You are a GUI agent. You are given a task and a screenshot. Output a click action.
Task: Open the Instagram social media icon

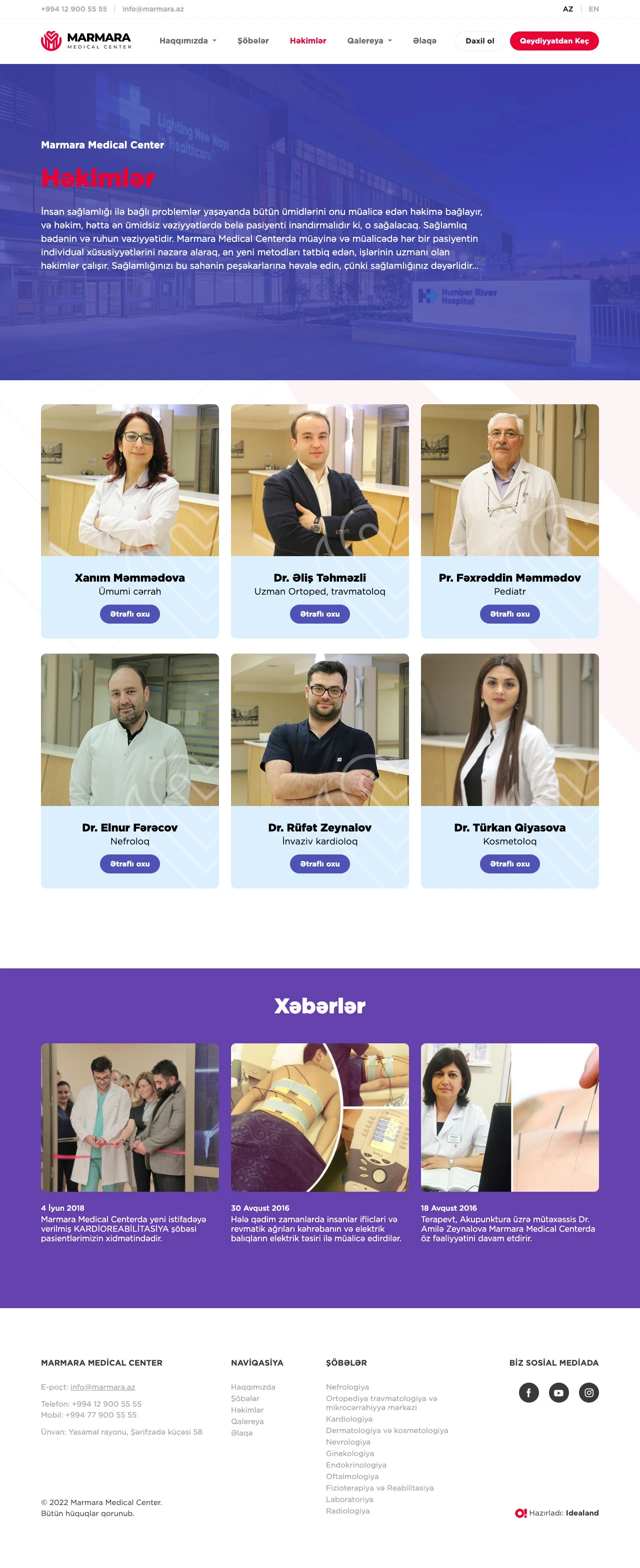coord(589,1393)
